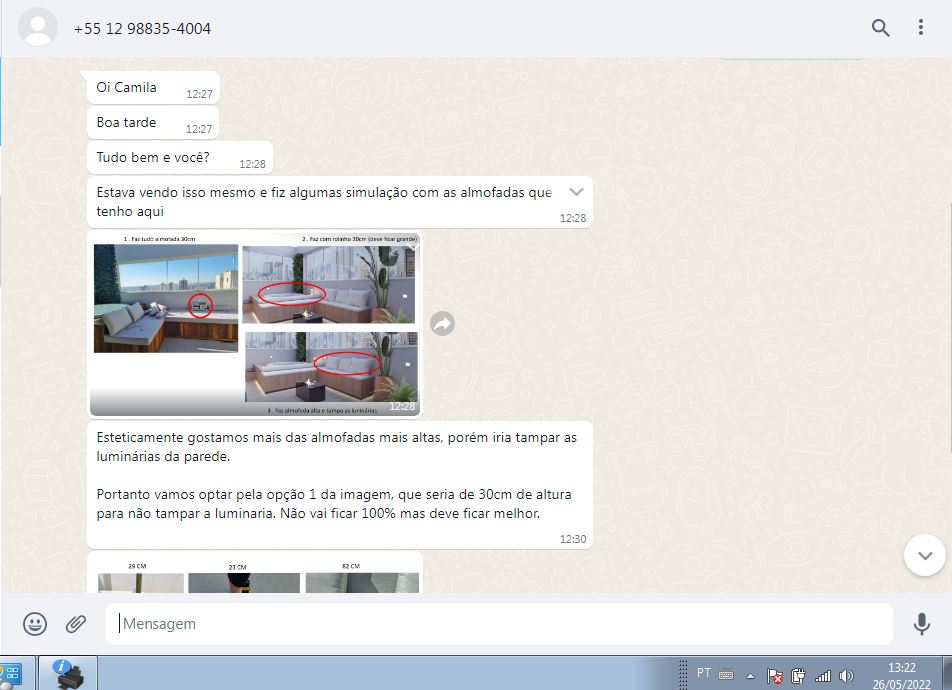Attach a file with the paperclip
Viewport: 952px width, 690px height.
click(76, 624)
